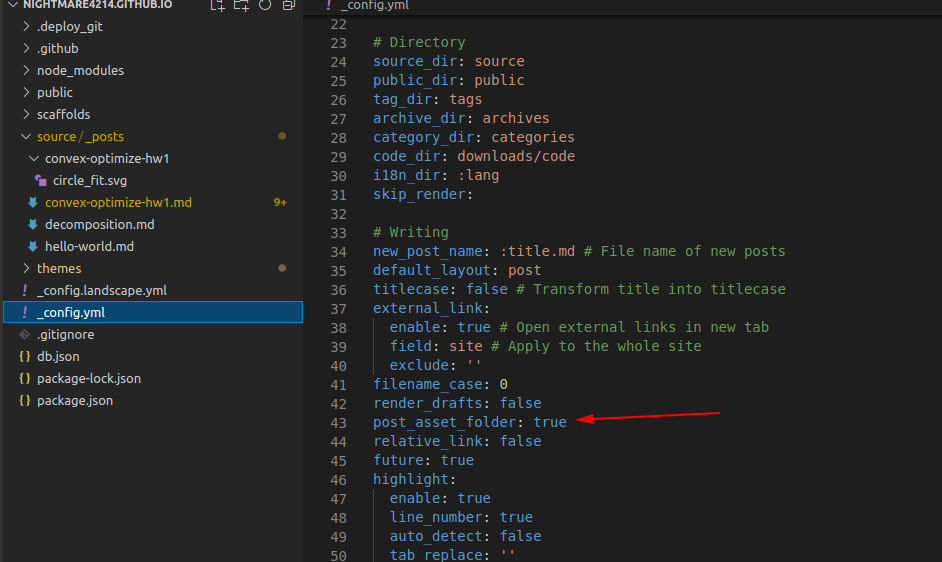The width and height of the screenshot is (942, 562).
Task: Click the New File icon in explorer header
Action: [217, 5]
